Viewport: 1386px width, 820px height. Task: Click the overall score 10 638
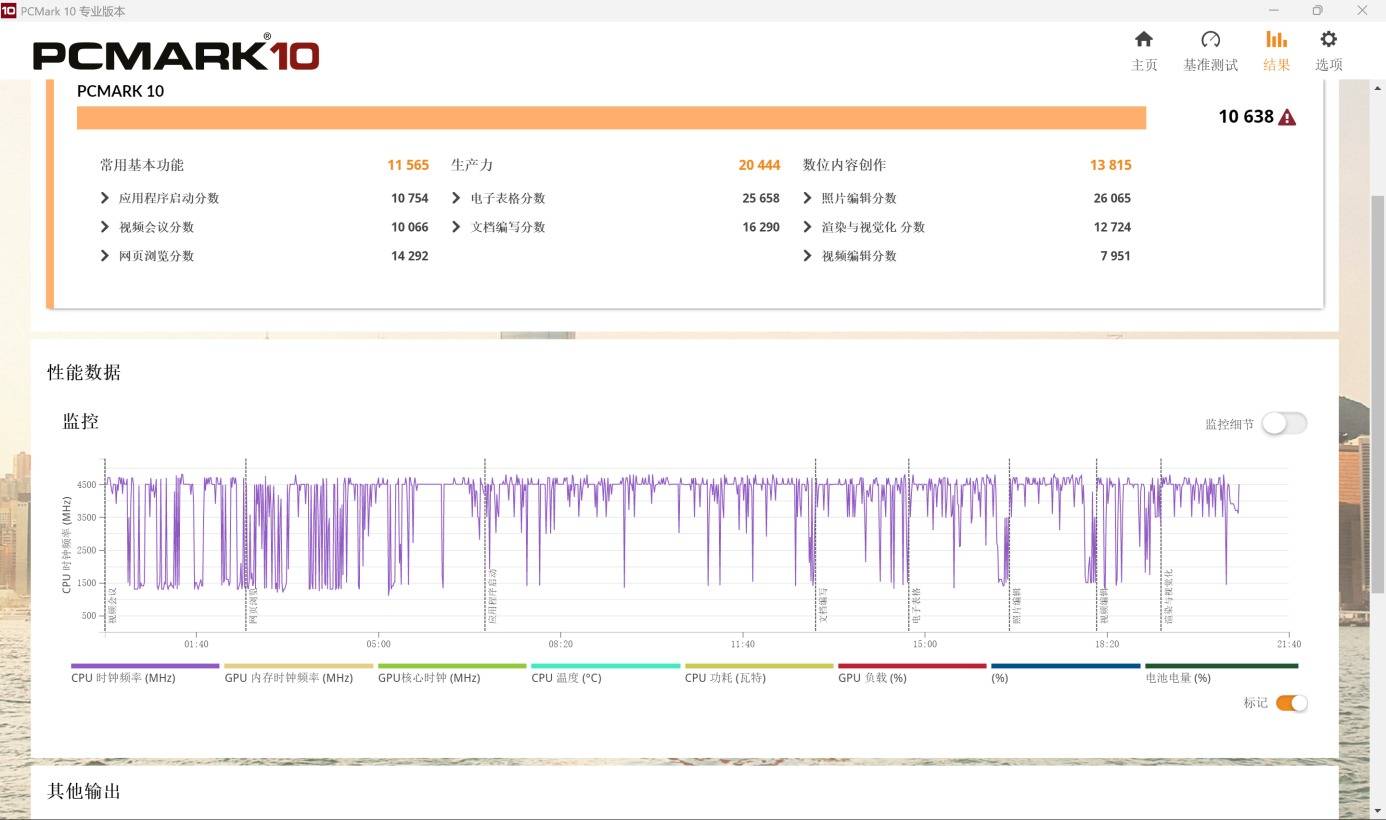click(1246, 117)
